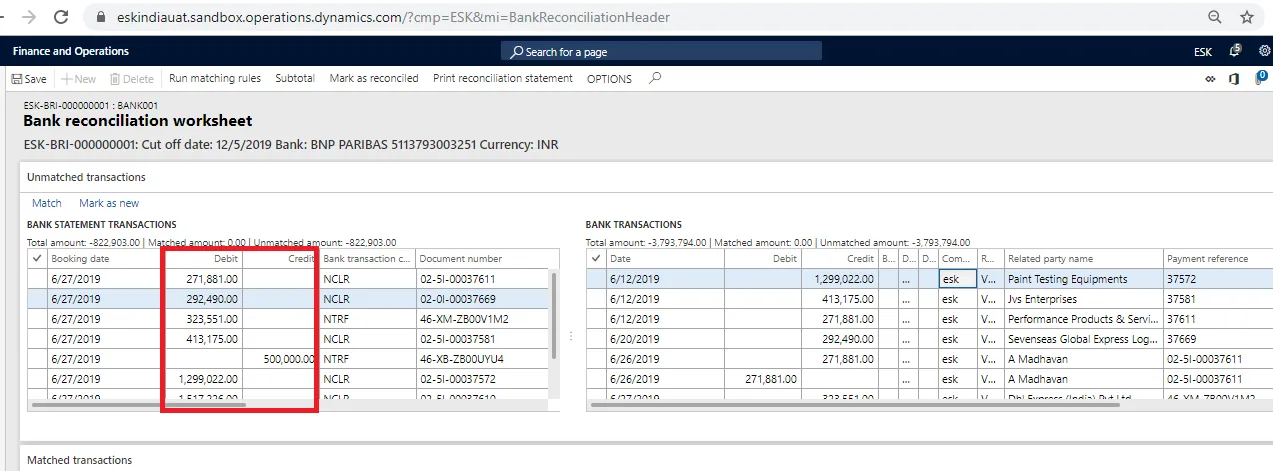Open the settings gear icon

pyautogui.click(x=1265, y=50)
